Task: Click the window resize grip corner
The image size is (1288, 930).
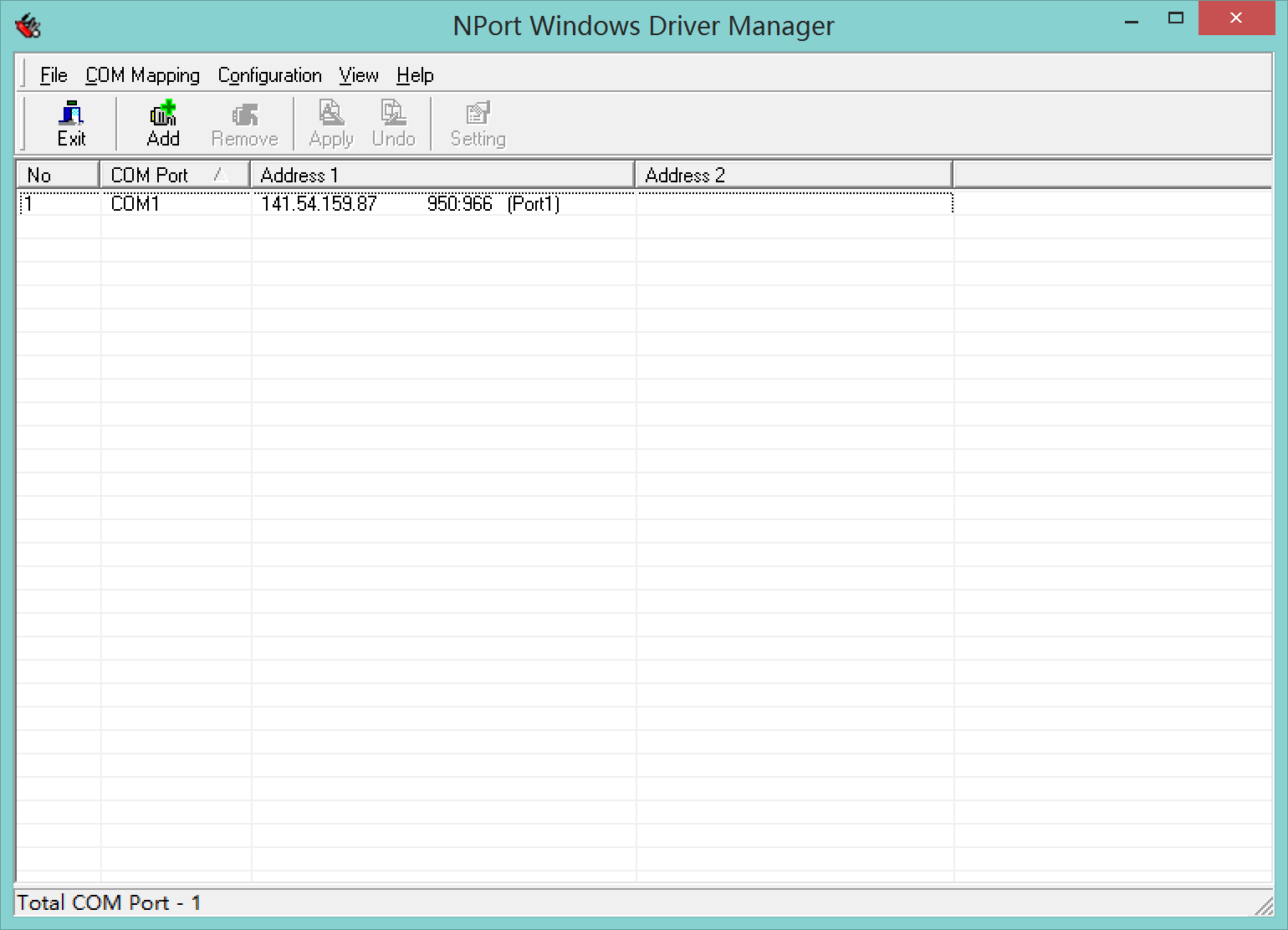Action: point(1264,905)
